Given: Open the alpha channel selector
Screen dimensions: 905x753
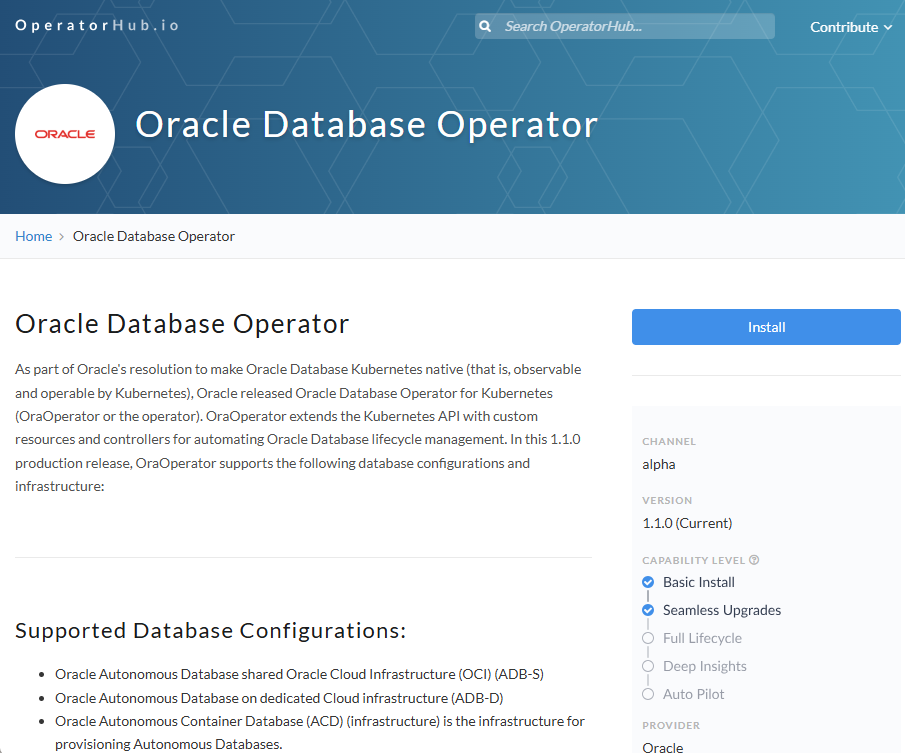Looking at the screenshot, I should click(659, 464).
